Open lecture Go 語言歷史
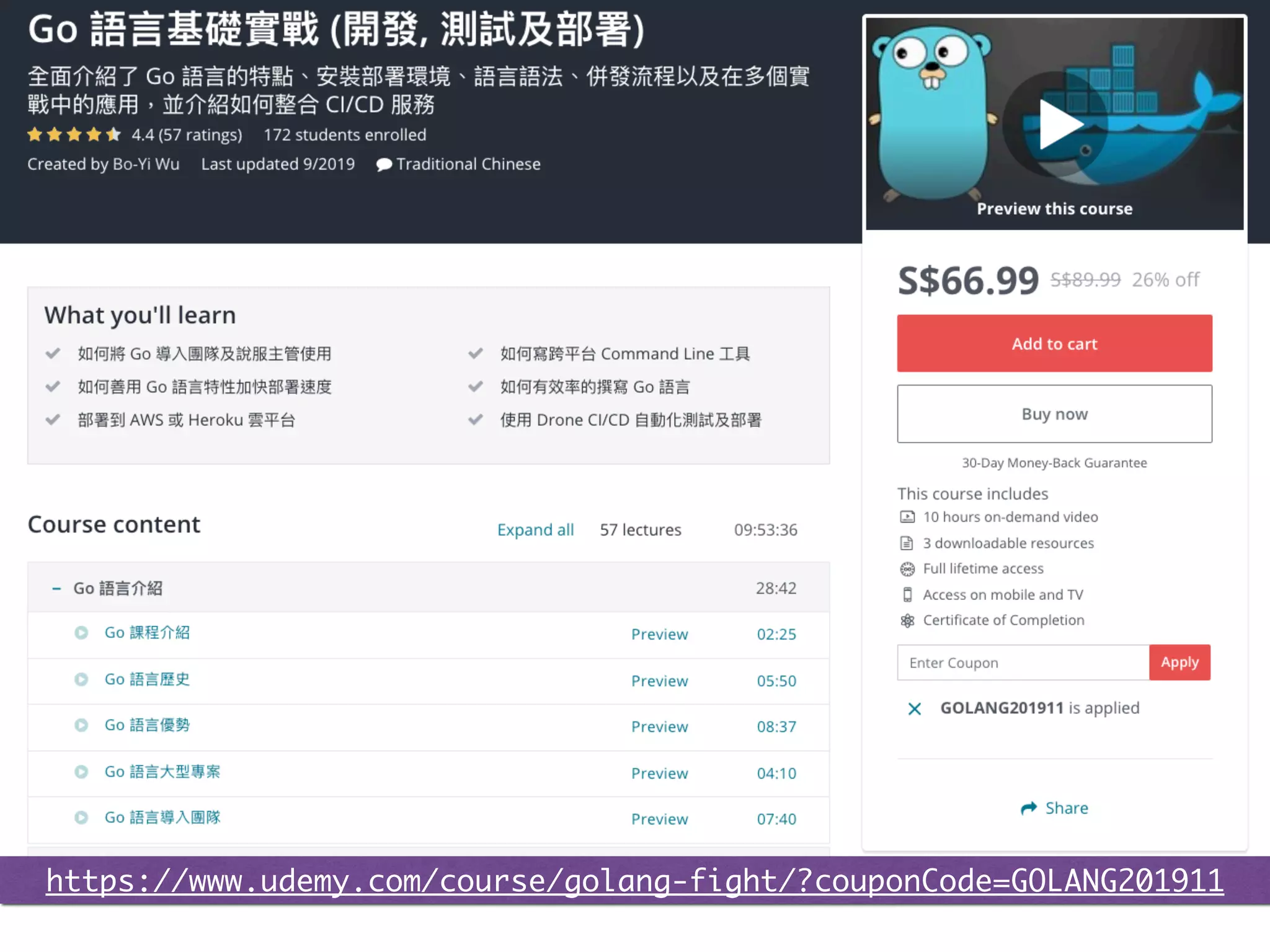Viewport: 1270px width, 952px height. coord(147,679)
